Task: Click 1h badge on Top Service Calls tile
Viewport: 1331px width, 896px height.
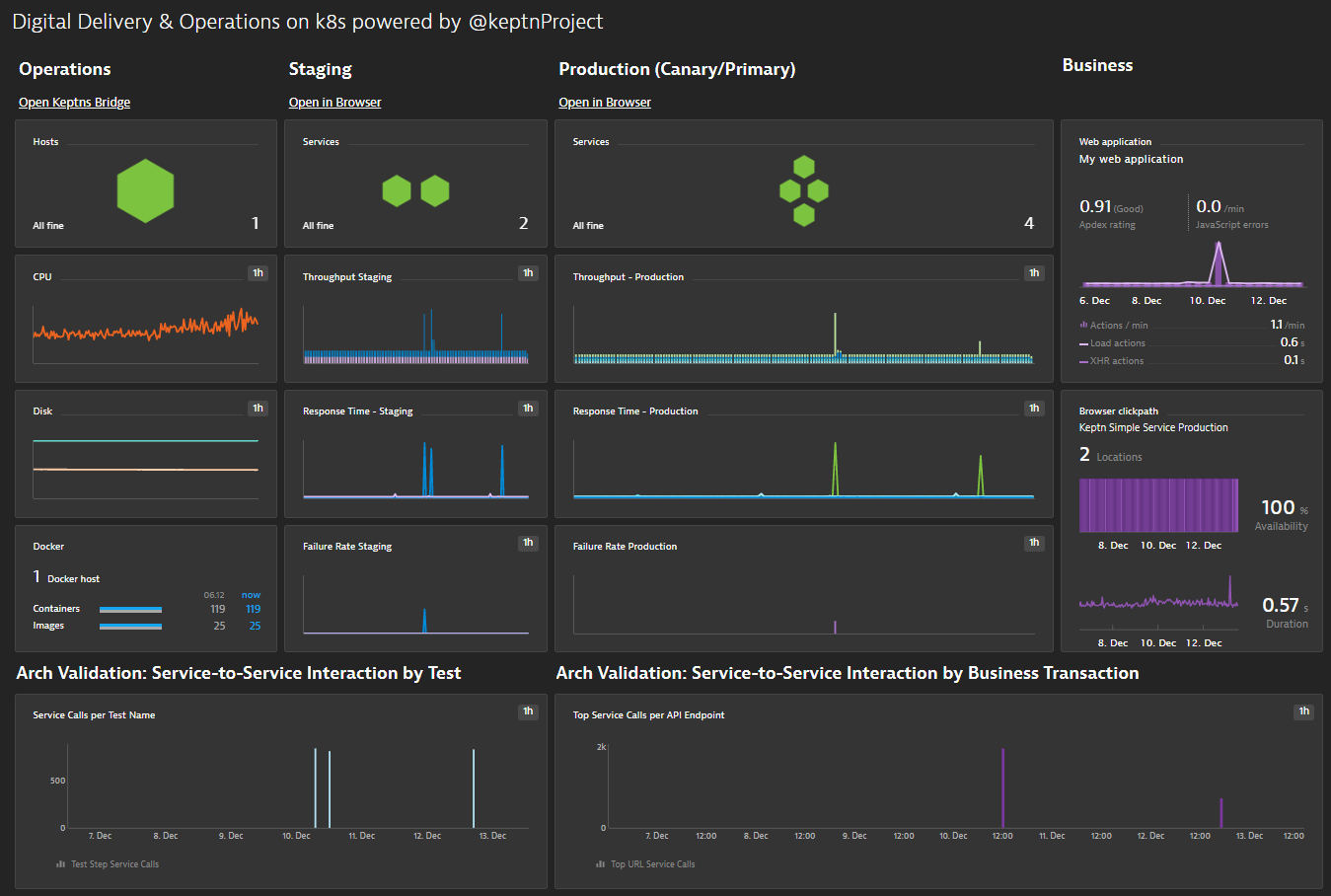Action: tap(1303, 711)
